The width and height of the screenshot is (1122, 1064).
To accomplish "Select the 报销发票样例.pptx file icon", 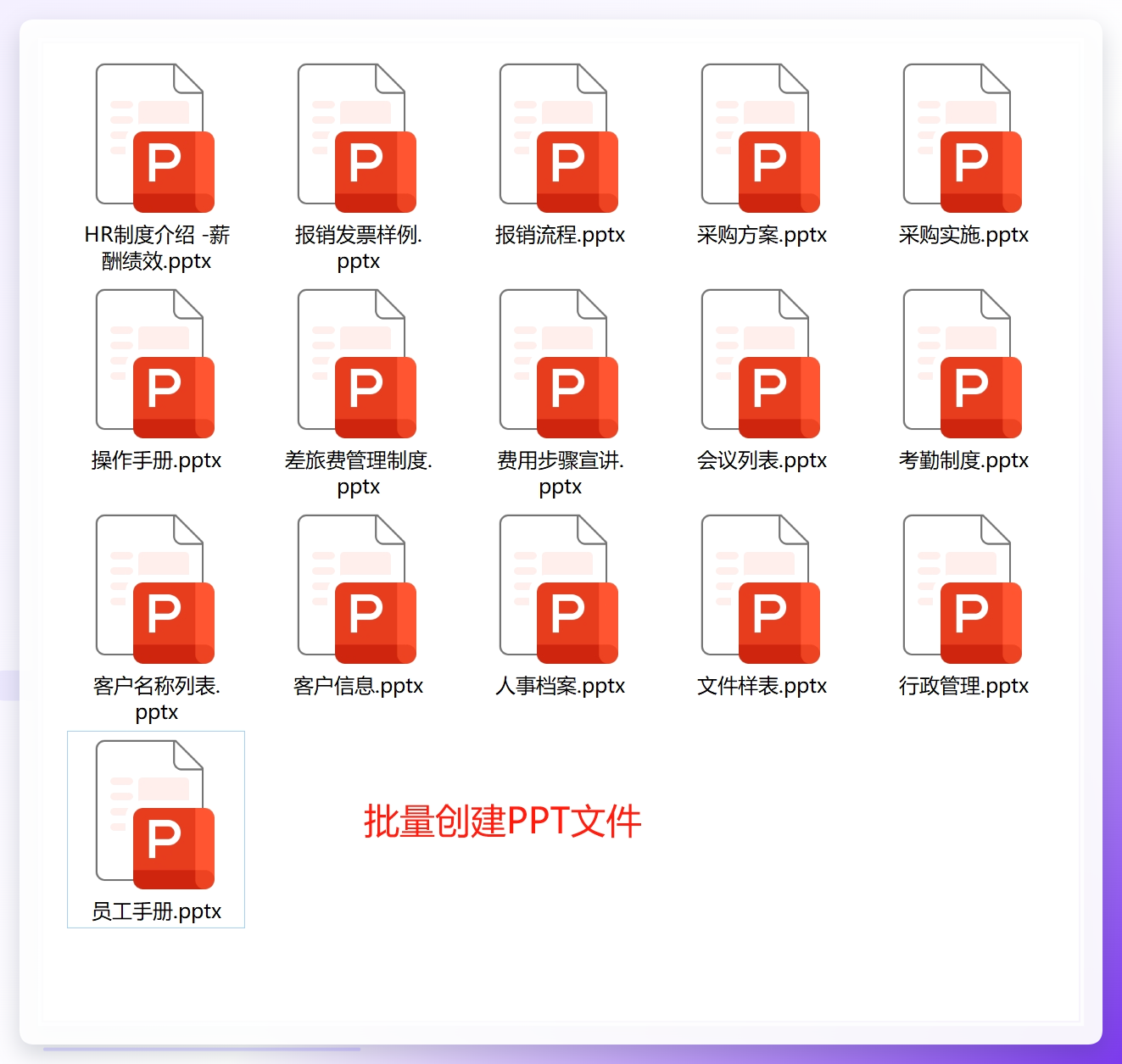I will 357,138.
